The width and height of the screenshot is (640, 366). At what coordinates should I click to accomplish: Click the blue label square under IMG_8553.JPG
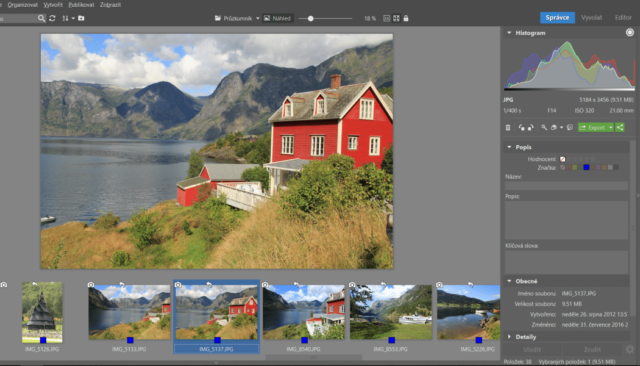391,340
